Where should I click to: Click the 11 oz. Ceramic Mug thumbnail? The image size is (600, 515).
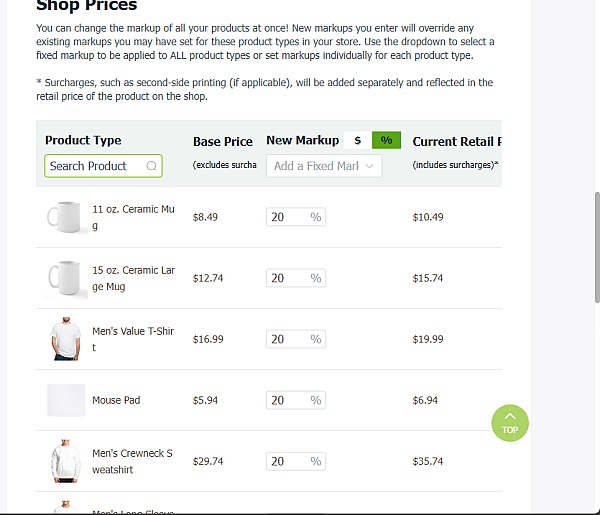click(66, 217)
